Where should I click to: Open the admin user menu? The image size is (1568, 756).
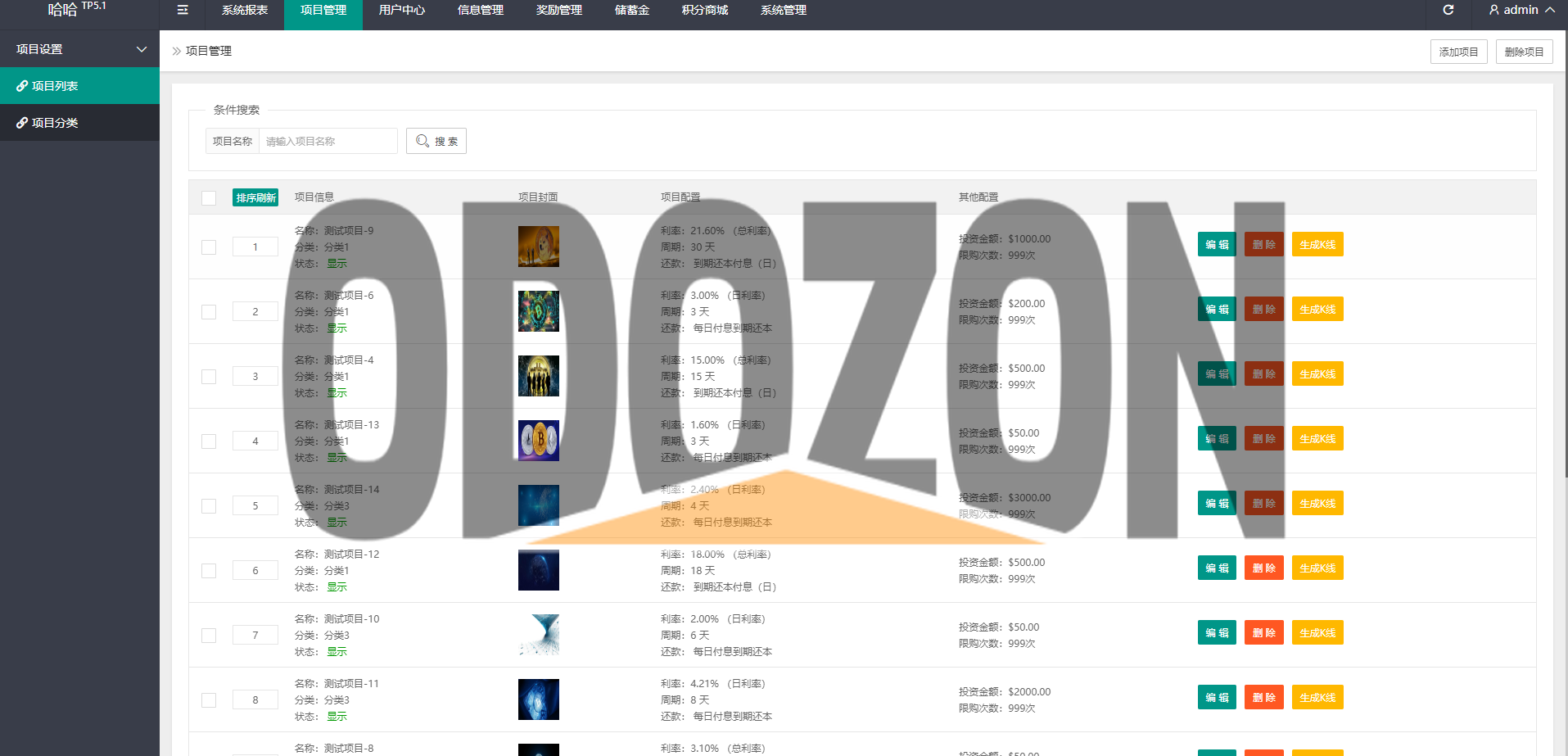coord(1521,10)
